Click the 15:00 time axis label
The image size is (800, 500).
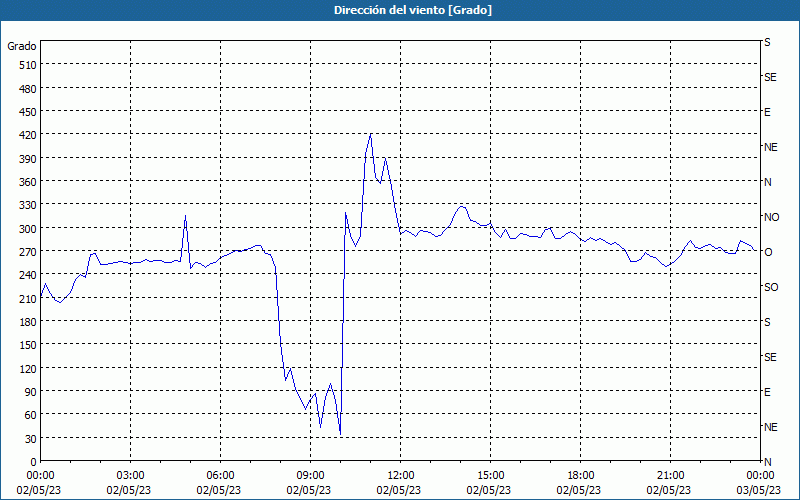[491, 476]
